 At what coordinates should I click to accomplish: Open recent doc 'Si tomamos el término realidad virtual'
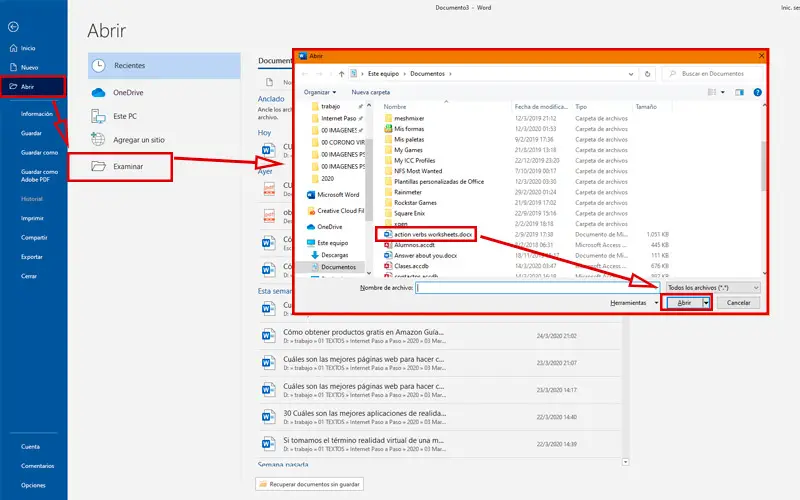click(x=440, y=444)
